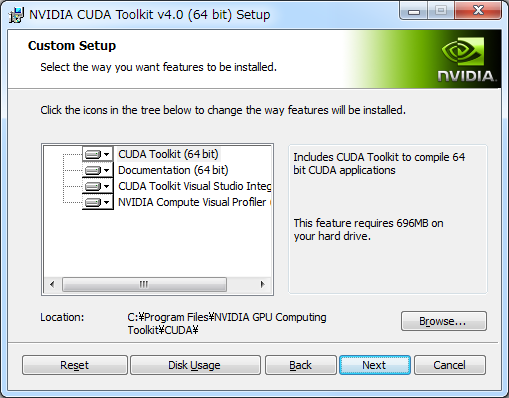The width and height of the screenshot is (509, 398).
Task: Click the Next button
Action: pos(375,365)
